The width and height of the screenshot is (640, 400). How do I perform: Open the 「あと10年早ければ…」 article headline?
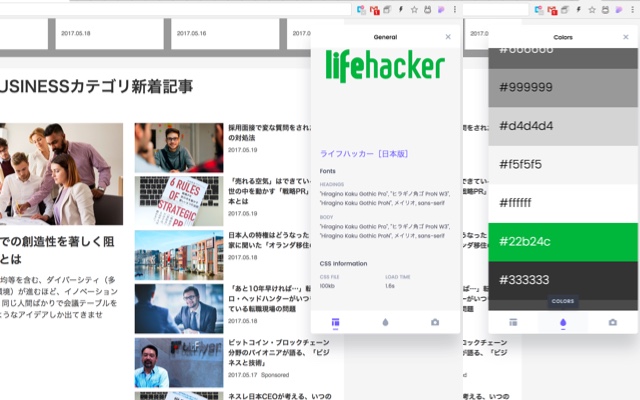(x=269, y=299)
